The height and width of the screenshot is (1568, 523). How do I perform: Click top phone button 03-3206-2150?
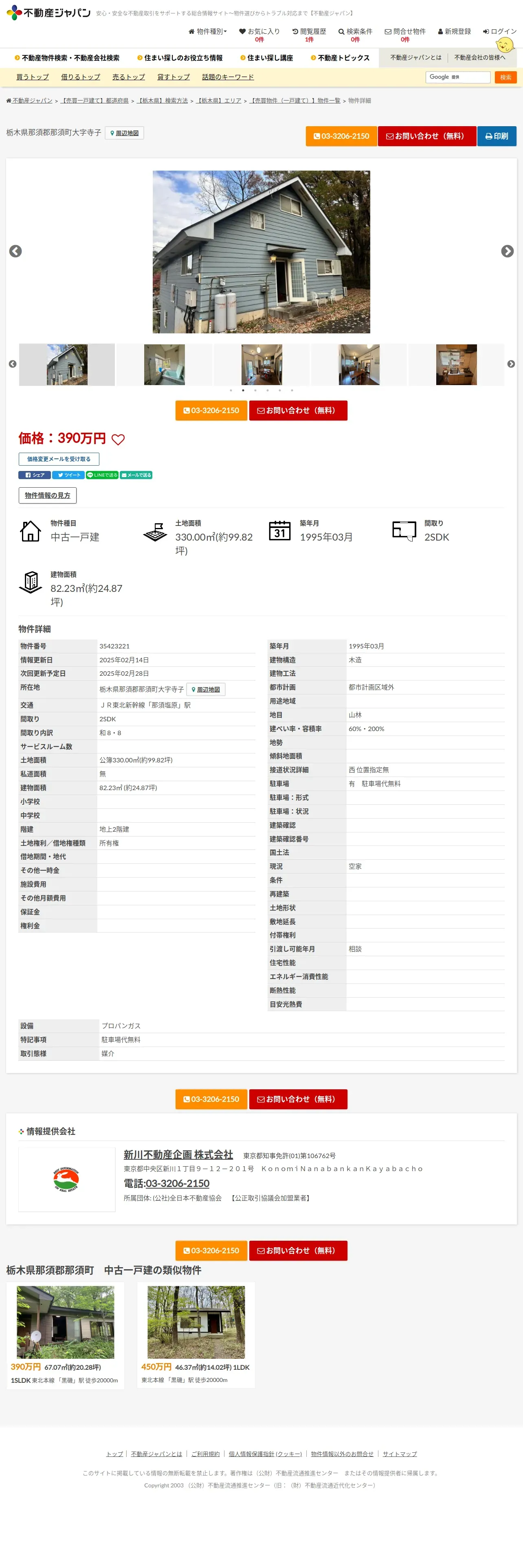coord(341,136)
